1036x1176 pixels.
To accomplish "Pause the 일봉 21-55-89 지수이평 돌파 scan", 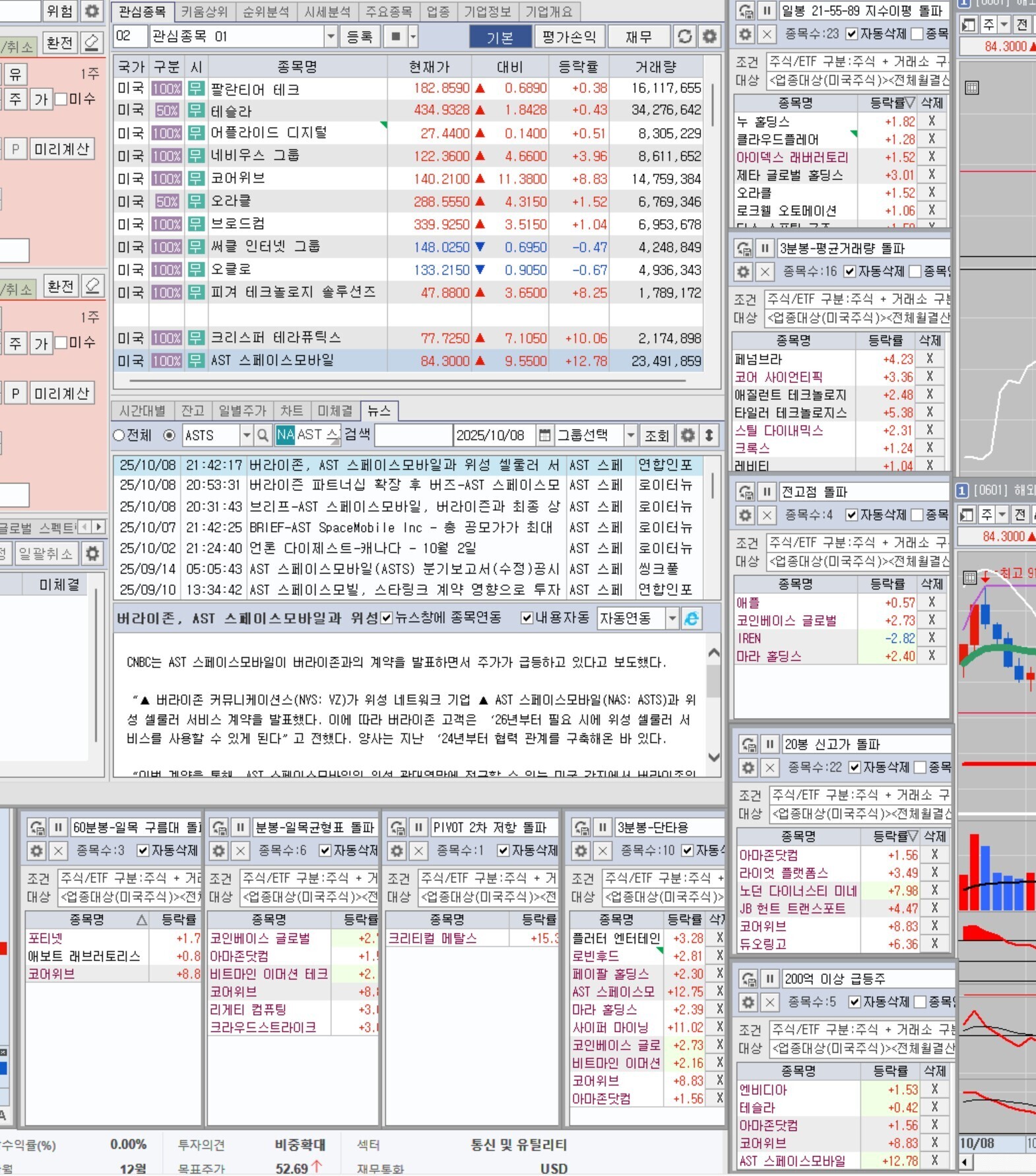I will click(x=767, y=11).
